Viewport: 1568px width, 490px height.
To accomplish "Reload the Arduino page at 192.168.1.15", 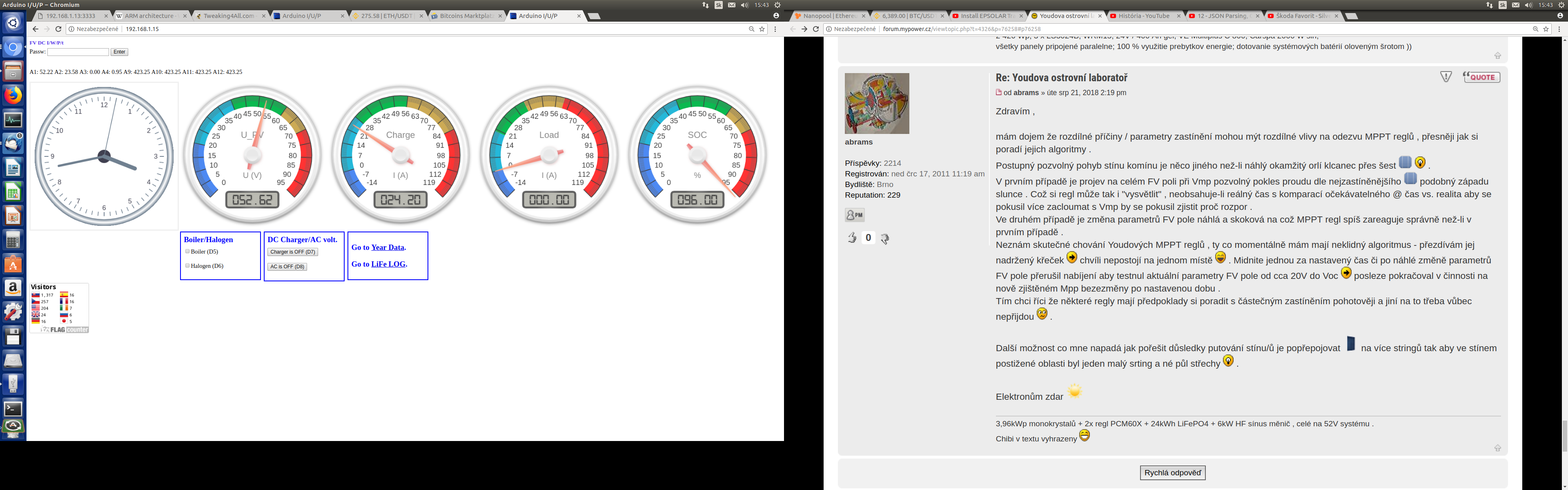I will tap(58, 29).
